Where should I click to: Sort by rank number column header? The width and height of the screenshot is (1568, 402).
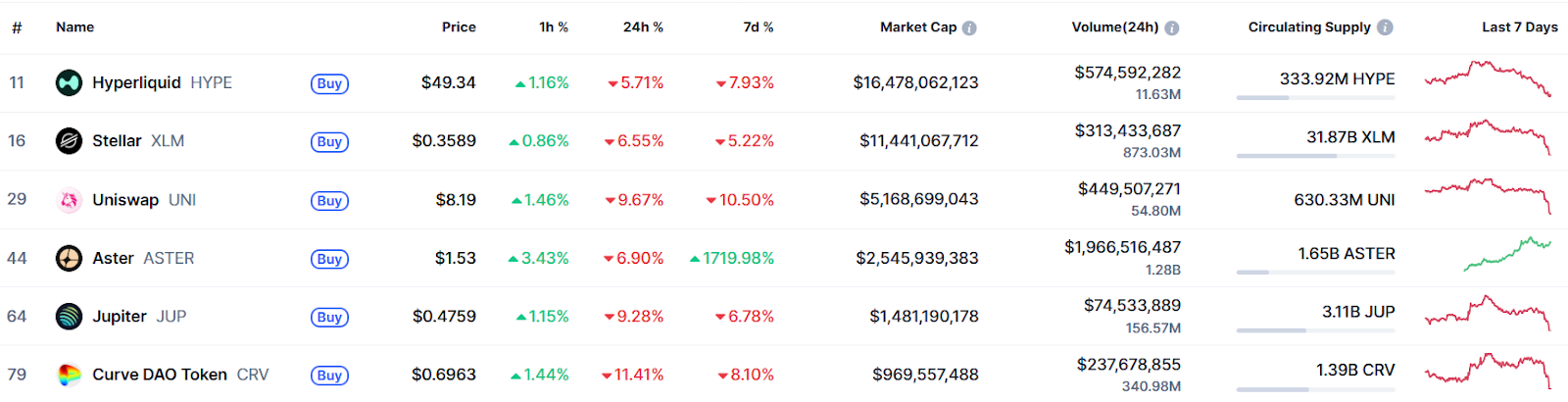point(17,27)
